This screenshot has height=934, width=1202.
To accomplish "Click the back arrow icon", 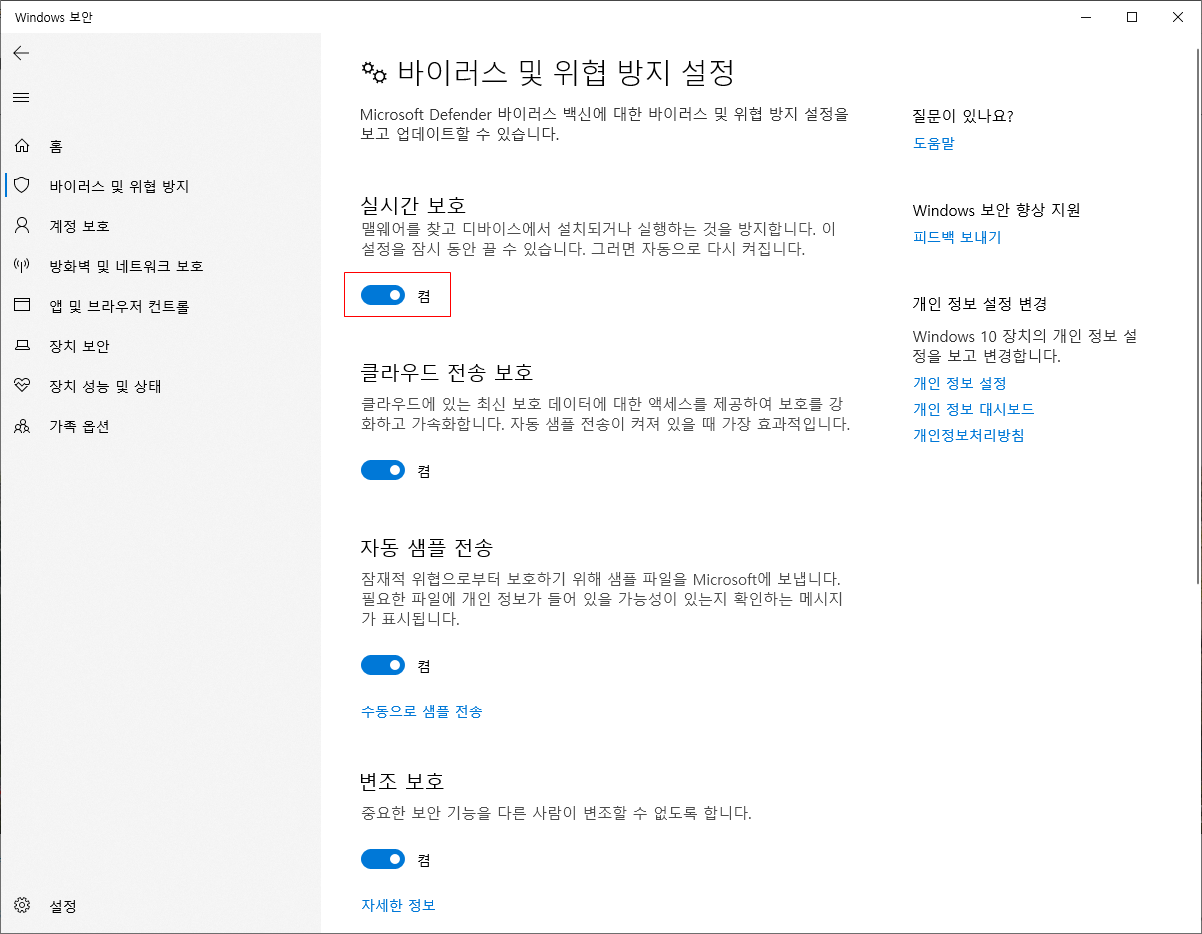I will (21, 53).
